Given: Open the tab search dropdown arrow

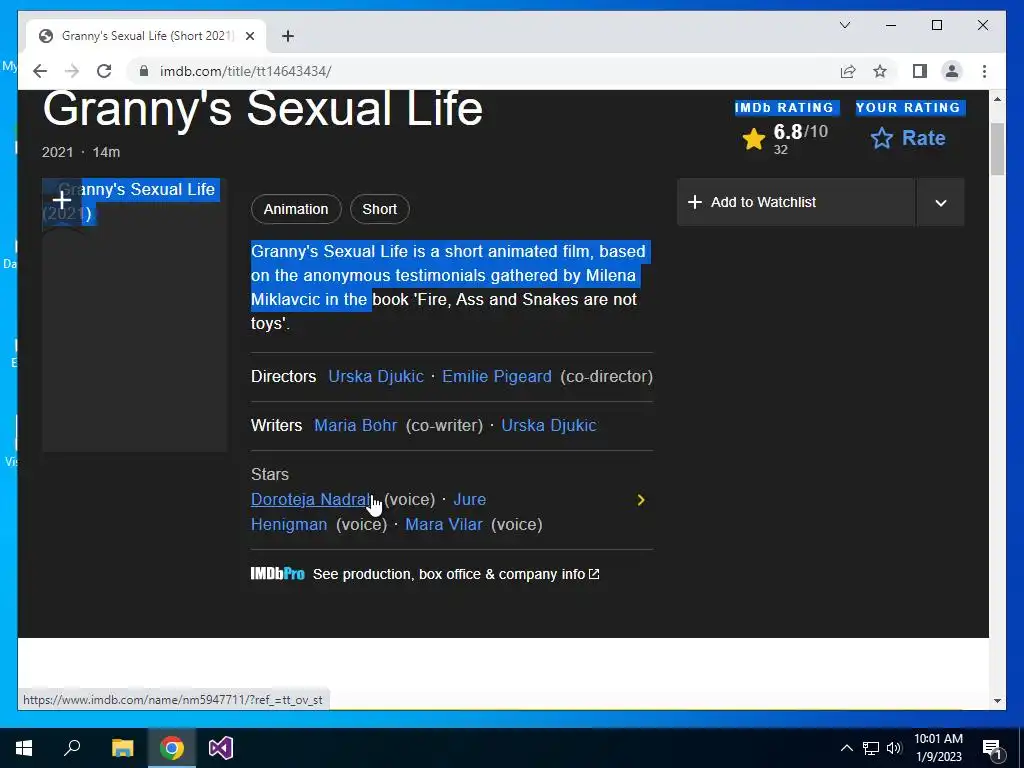Looking at the screenshot, I should pos(844,25).
